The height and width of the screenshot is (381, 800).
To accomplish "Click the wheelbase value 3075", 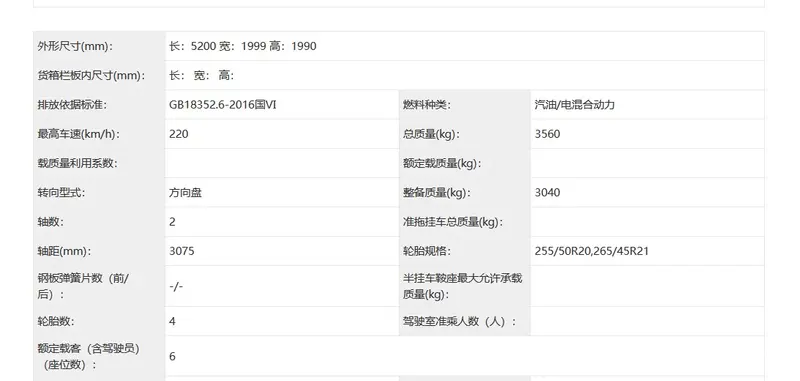I will (182, 251).
